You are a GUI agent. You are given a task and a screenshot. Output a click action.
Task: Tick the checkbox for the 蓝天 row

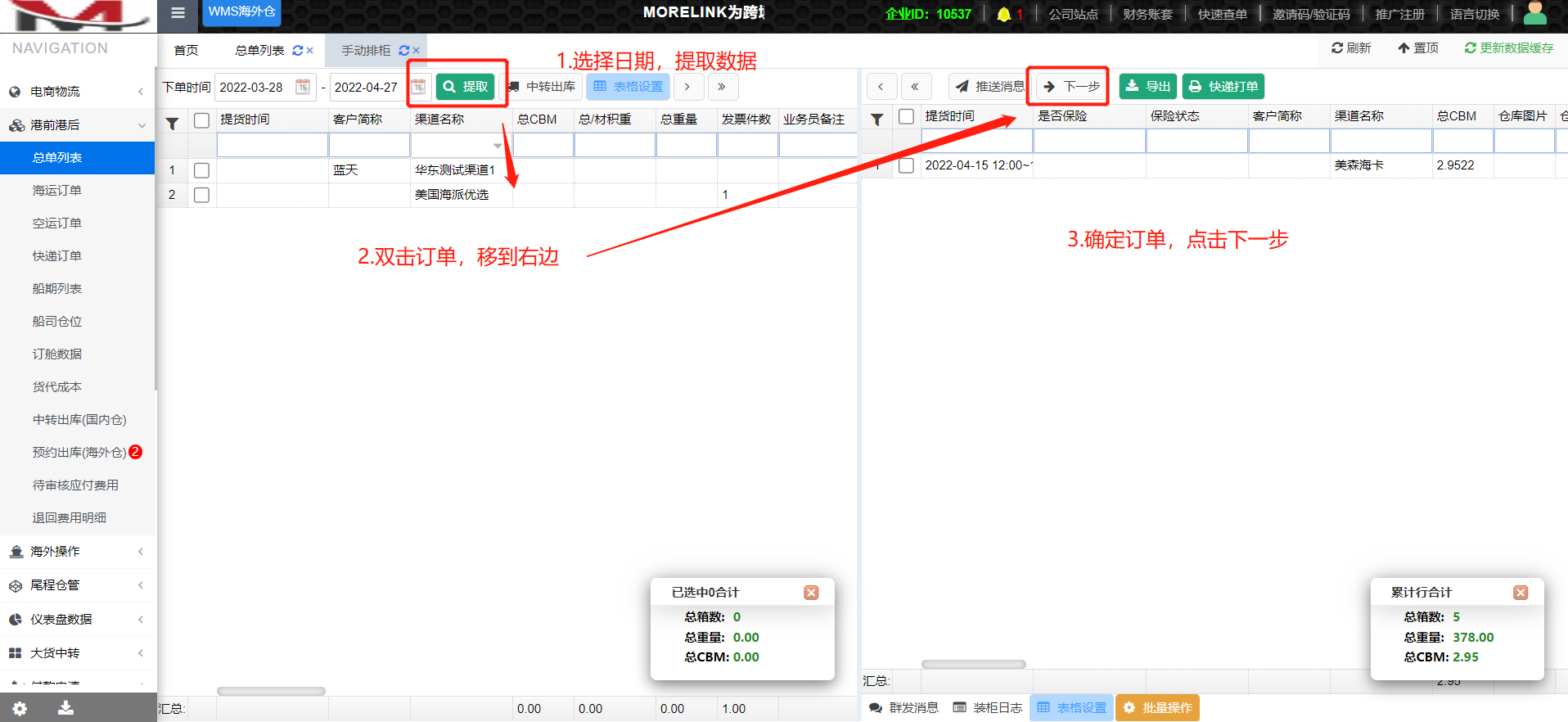coord(202,170)
